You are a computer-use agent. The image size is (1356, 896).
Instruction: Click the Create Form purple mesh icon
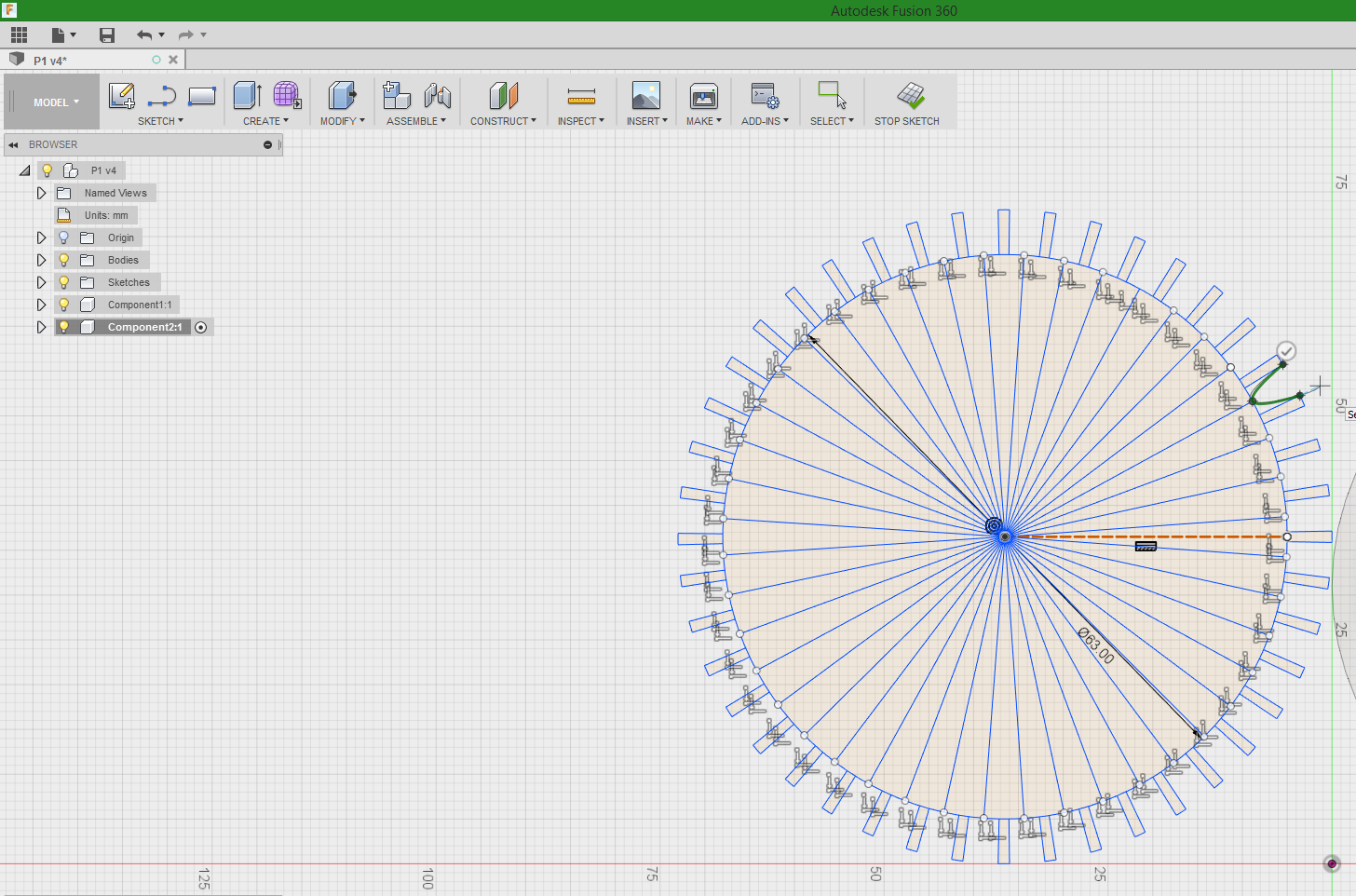click(x=287, y=95)
